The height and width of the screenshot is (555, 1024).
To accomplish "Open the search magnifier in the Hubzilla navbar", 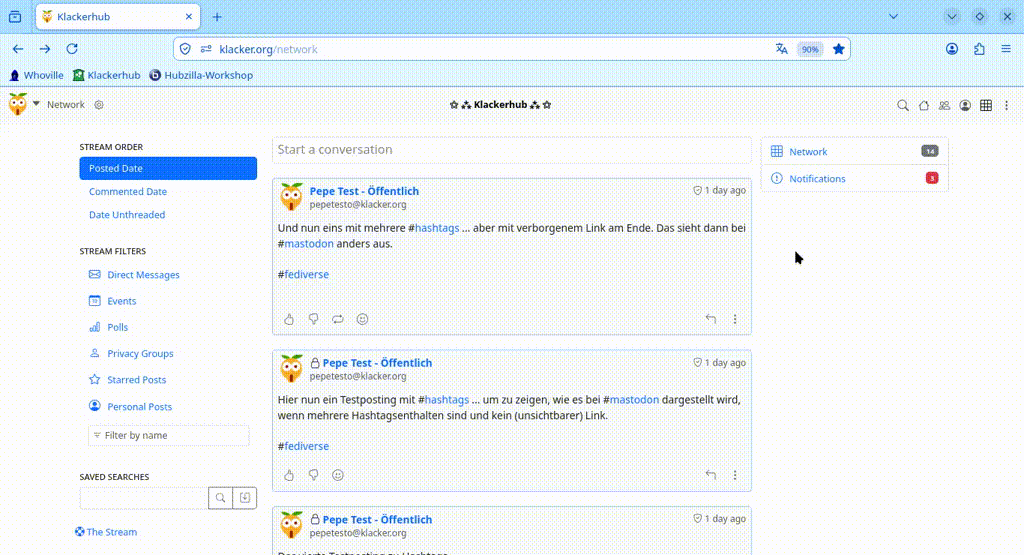I will (x=903, y=105).
